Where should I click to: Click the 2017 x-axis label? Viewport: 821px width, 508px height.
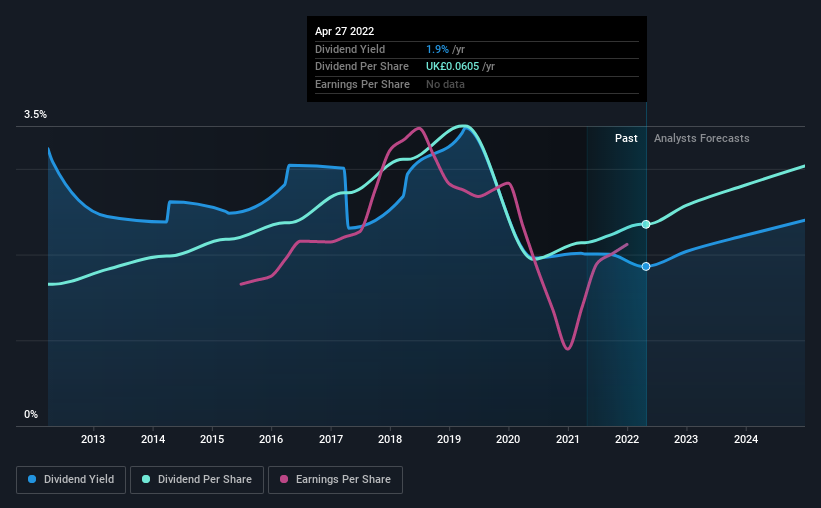[331, 439]
